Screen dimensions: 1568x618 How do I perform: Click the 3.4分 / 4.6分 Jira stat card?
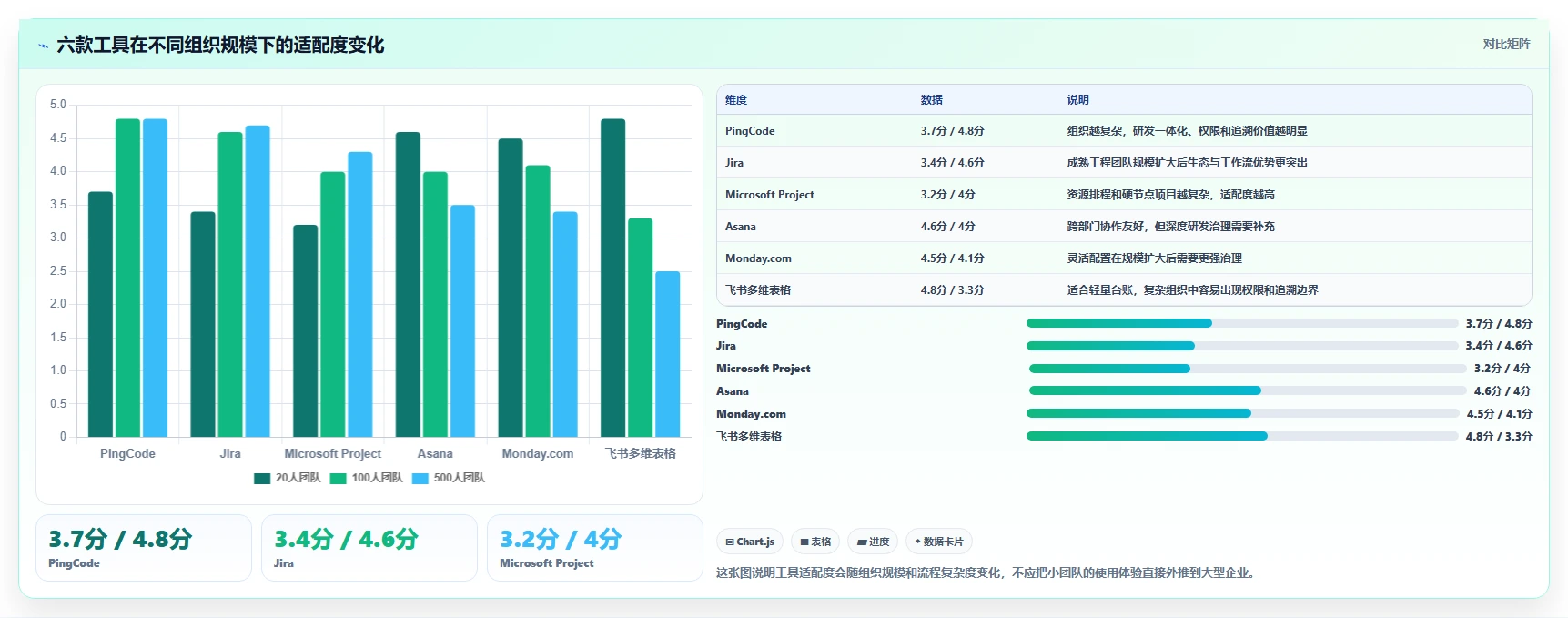click(369, 548)
